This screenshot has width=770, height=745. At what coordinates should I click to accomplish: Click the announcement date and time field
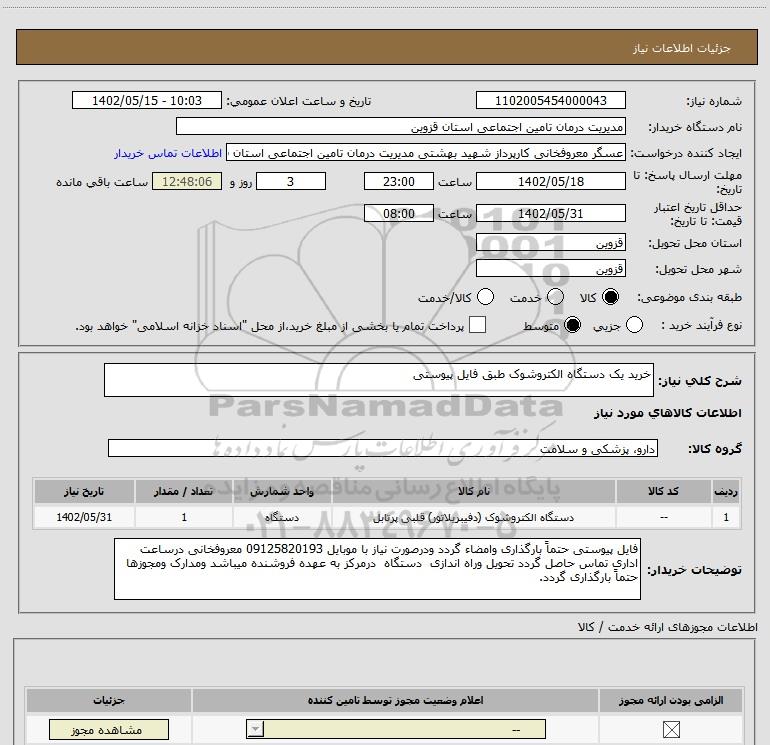[147, 100]
